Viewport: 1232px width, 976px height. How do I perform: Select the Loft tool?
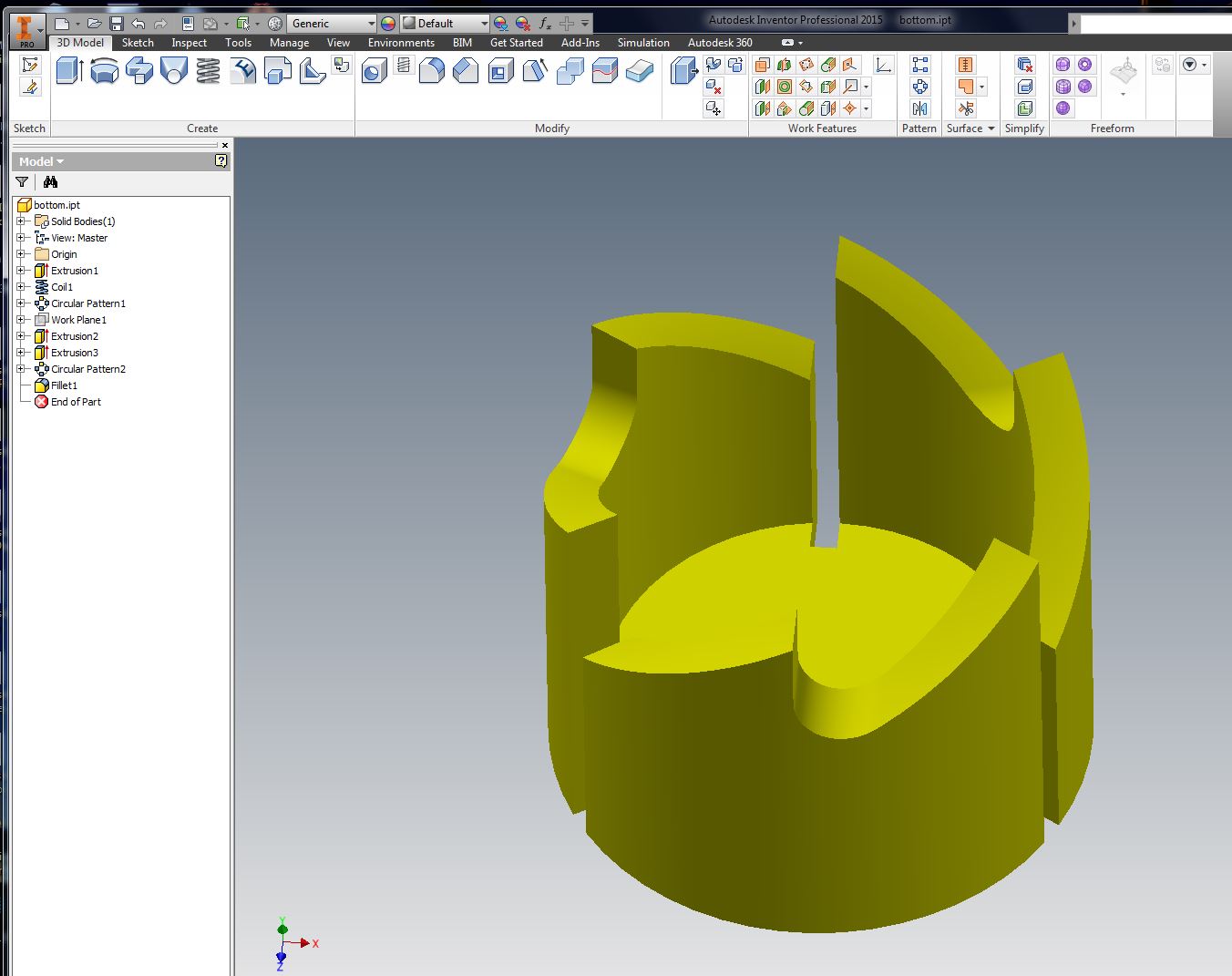click(x=174, y=71)
